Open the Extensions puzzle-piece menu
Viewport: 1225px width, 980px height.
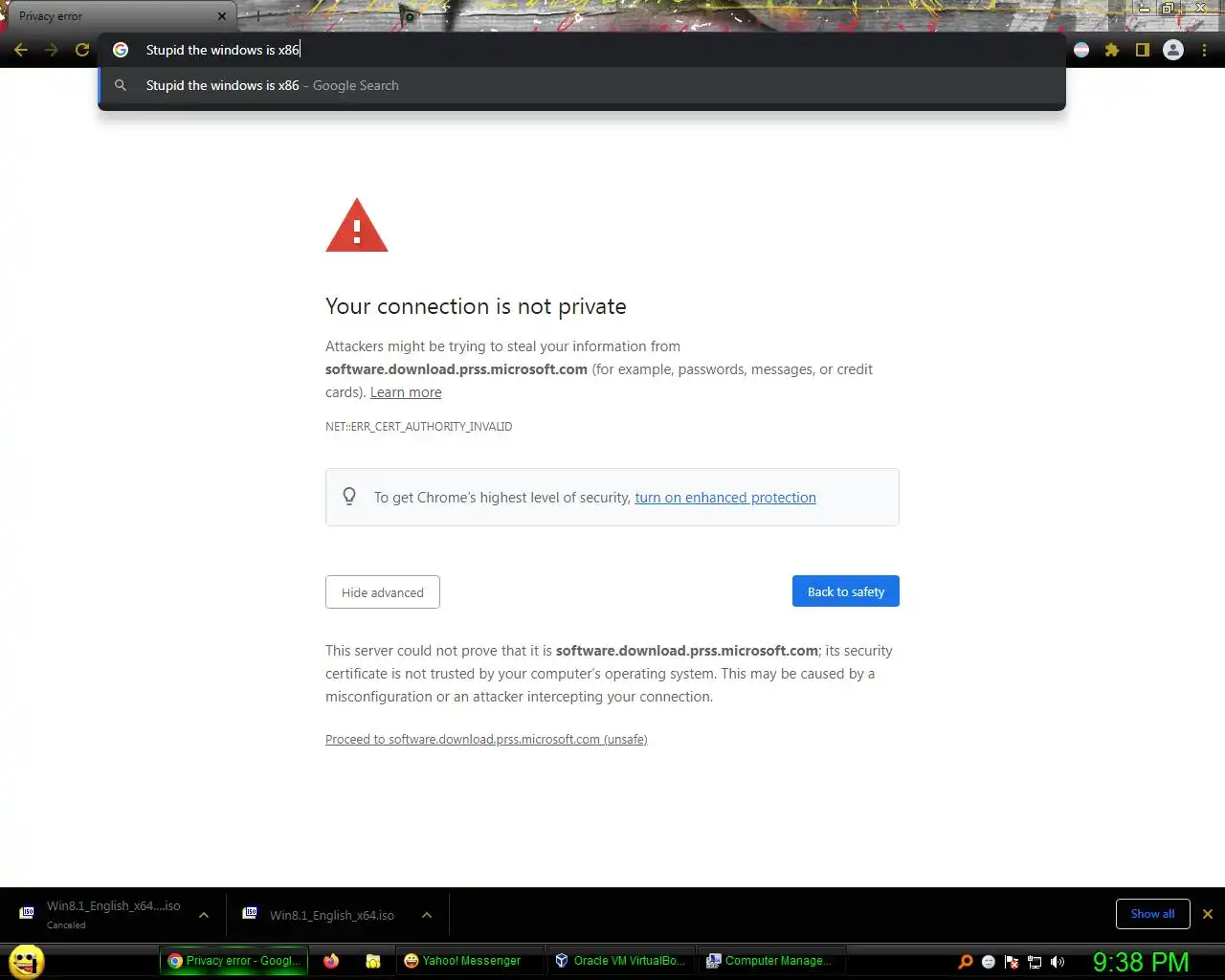coord(1112,50)
